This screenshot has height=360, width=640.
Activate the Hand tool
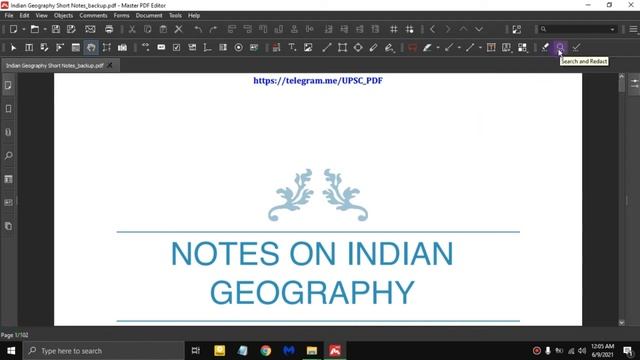[91, 48]
